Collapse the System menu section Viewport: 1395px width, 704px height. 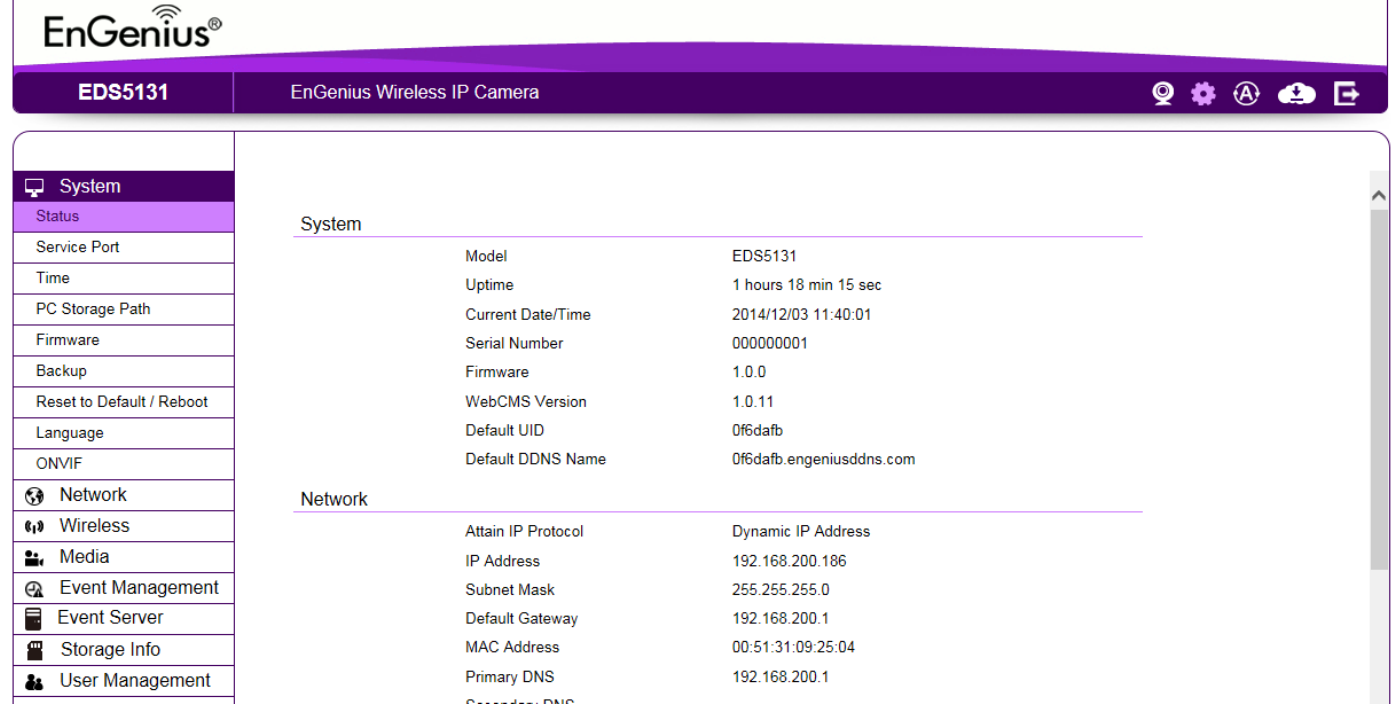[x=124, y=187]
